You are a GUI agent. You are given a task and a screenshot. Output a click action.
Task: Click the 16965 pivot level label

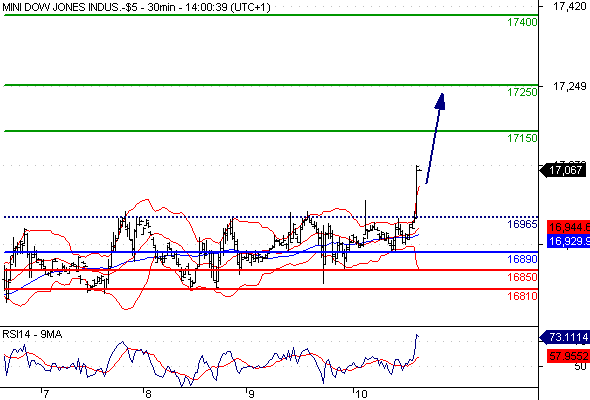[522, 224]
